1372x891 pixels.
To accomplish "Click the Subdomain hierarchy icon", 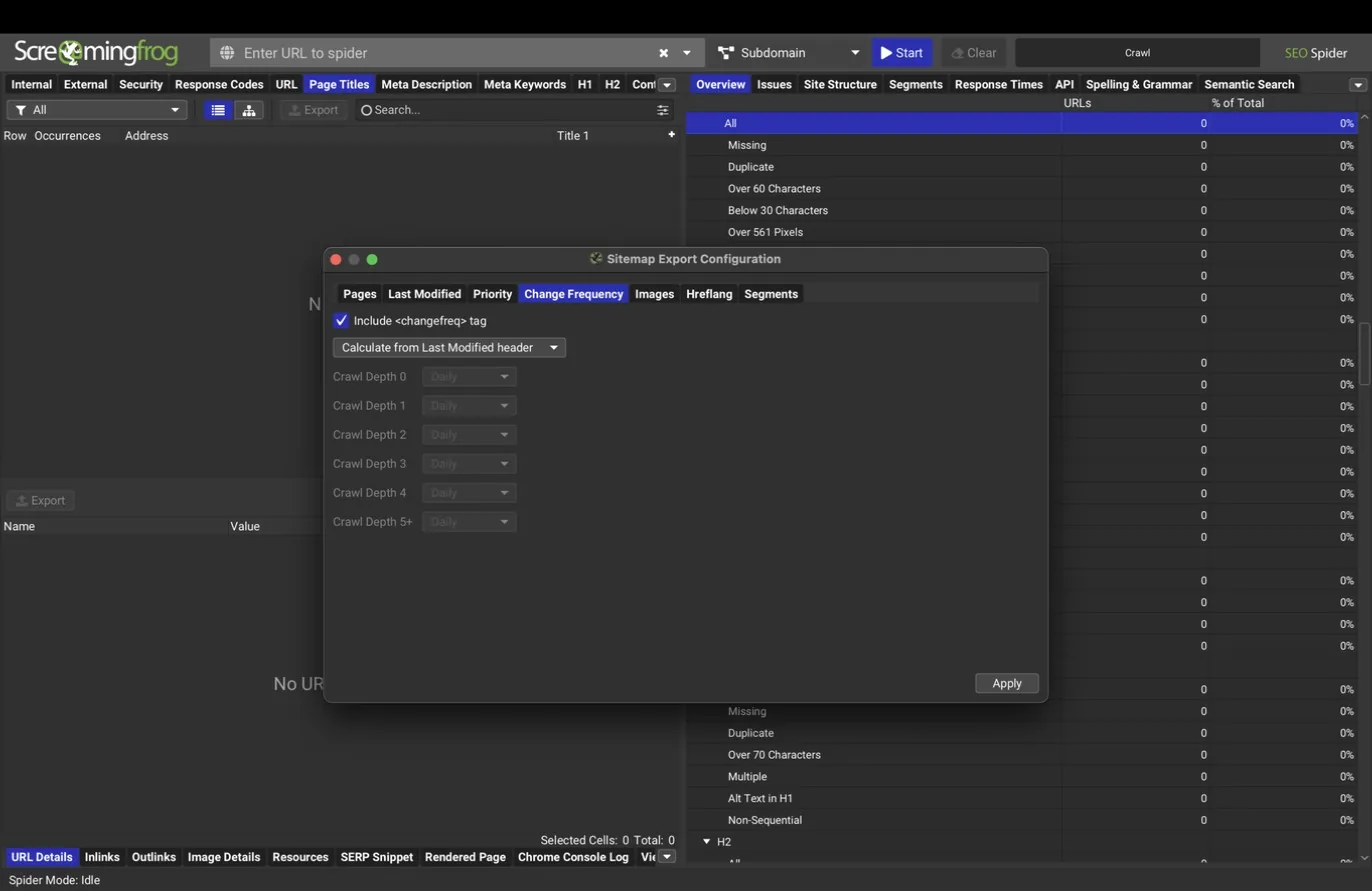I will pyautogui.click(x=726, y=53).
